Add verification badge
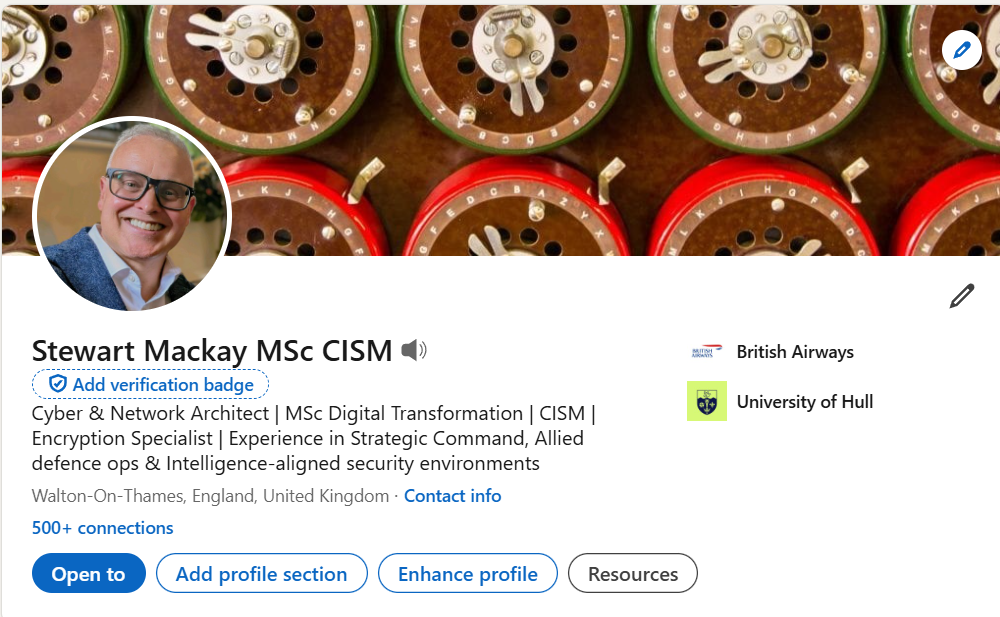Viewport: 1000px width, 617px height. 150,384
